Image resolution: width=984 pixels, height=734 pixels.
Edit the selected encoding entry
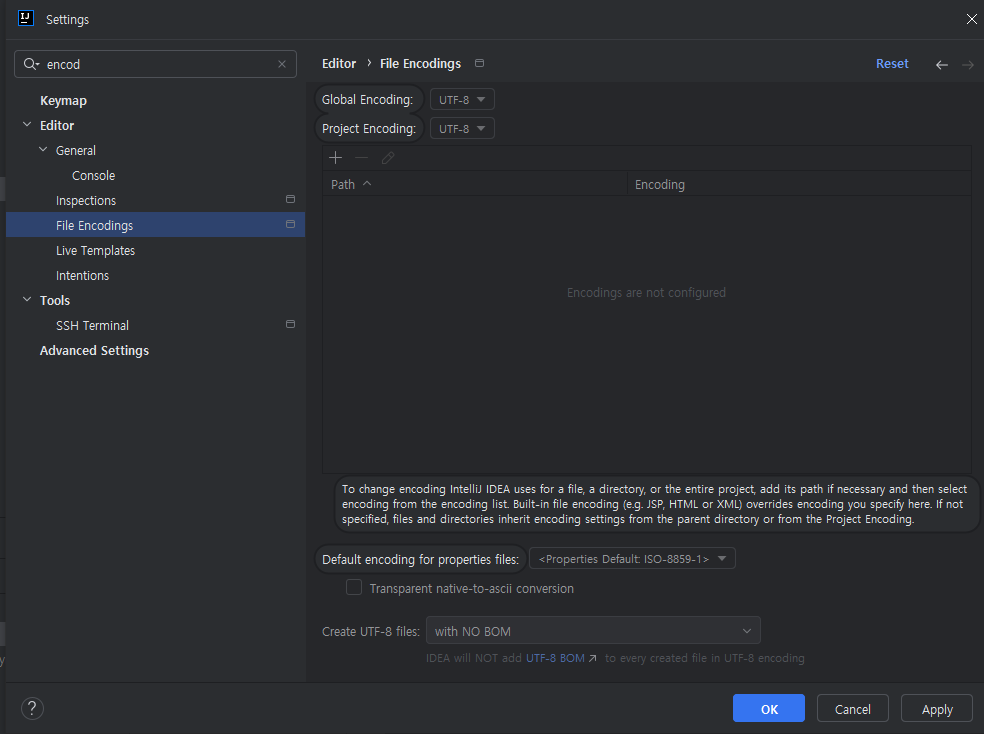tap(388, 158)
